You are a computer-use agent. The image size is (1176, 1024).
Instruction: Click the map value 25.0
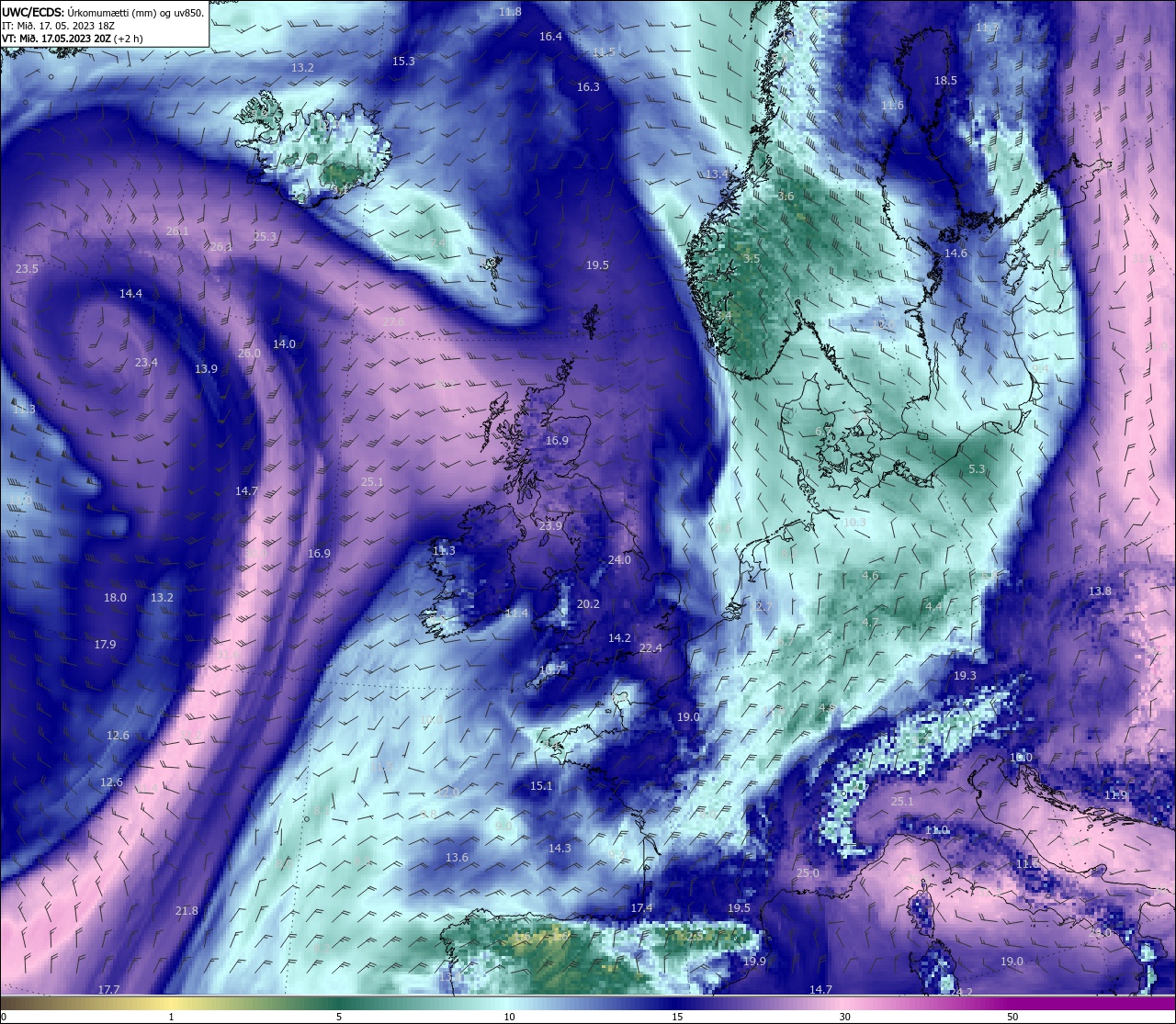click(808, 873)
